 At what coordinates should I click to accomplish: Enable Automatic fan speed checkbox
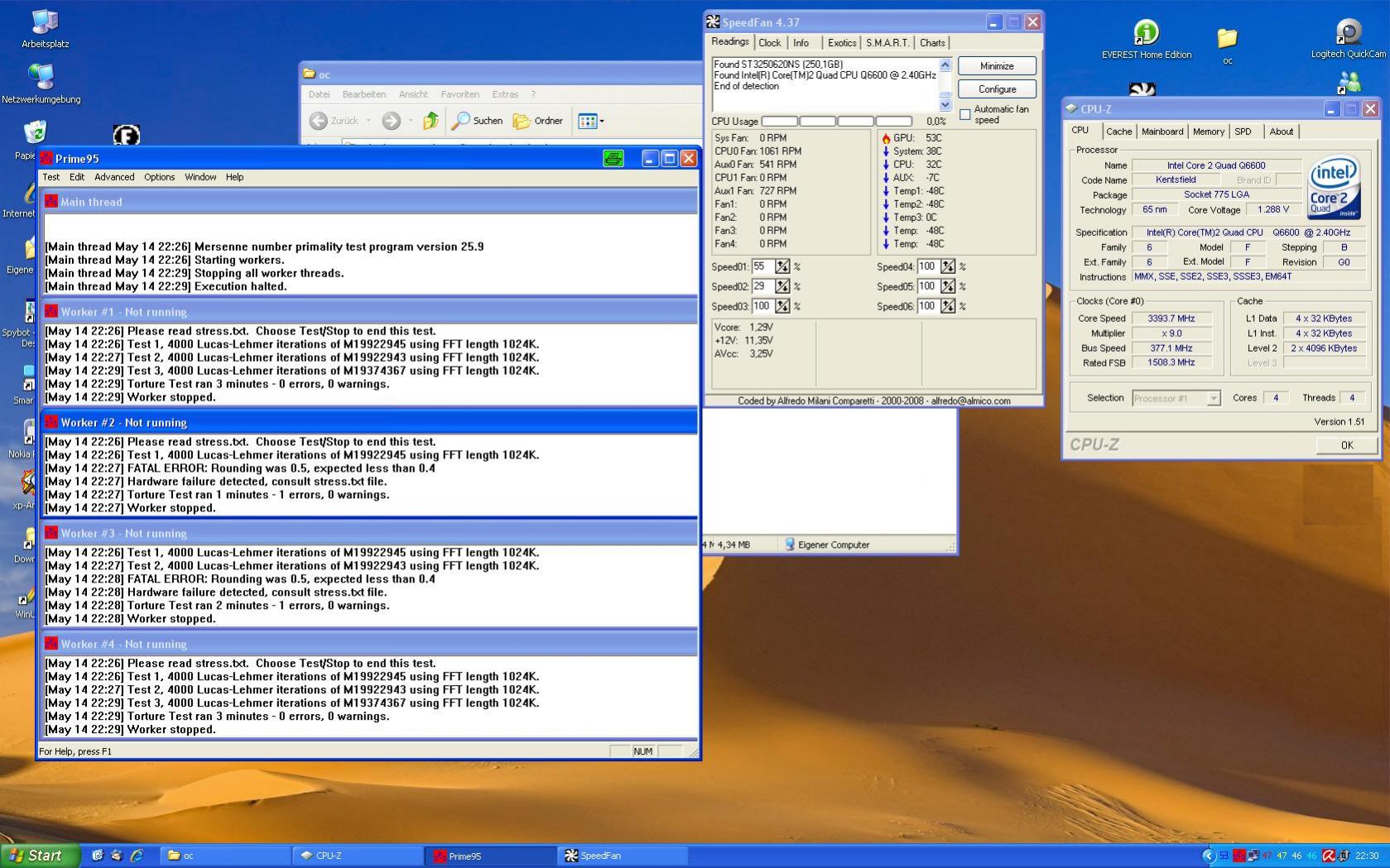965,115
